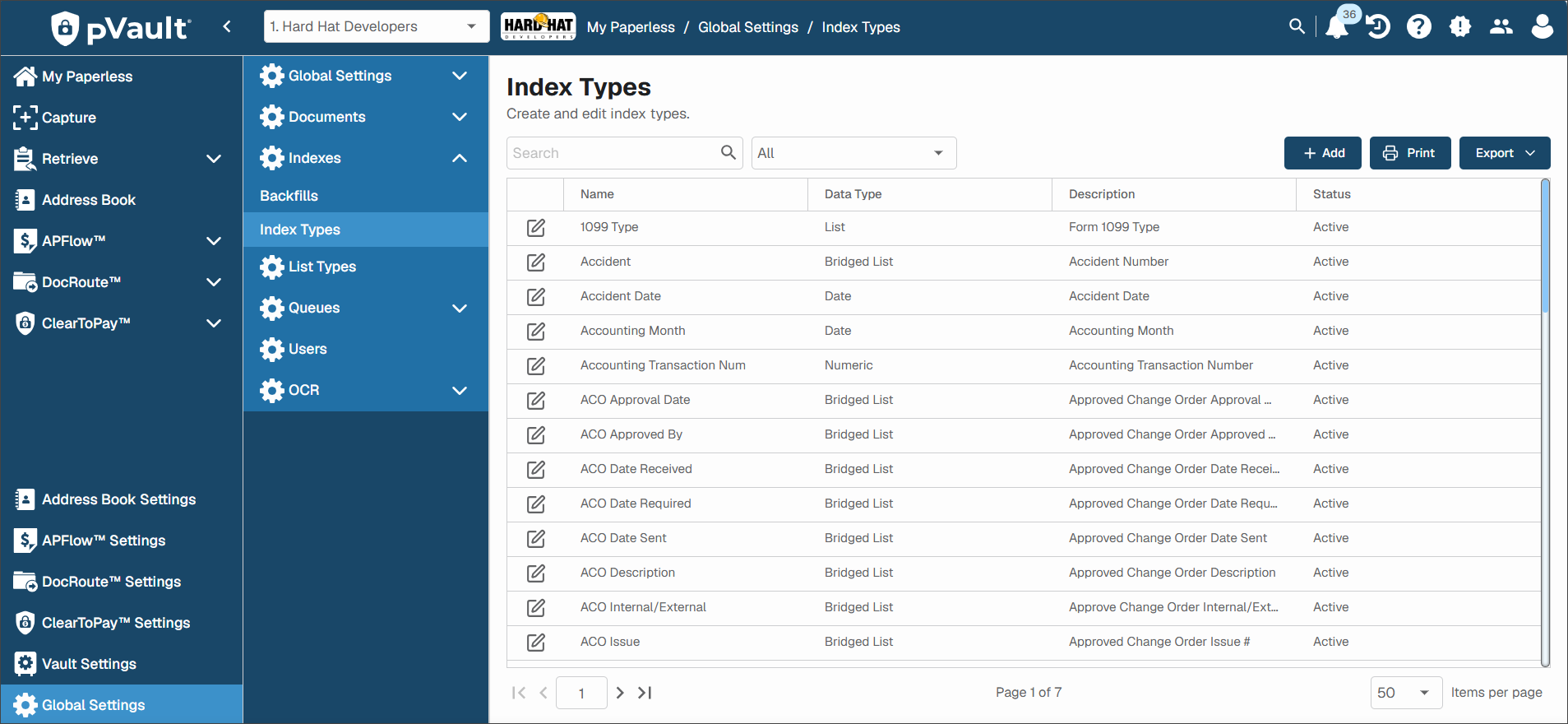Image resolution: width=1568 pixels, height=724 pixels.
Task: Collapse sidebar with the left chevron
Action: coord(227,26)
